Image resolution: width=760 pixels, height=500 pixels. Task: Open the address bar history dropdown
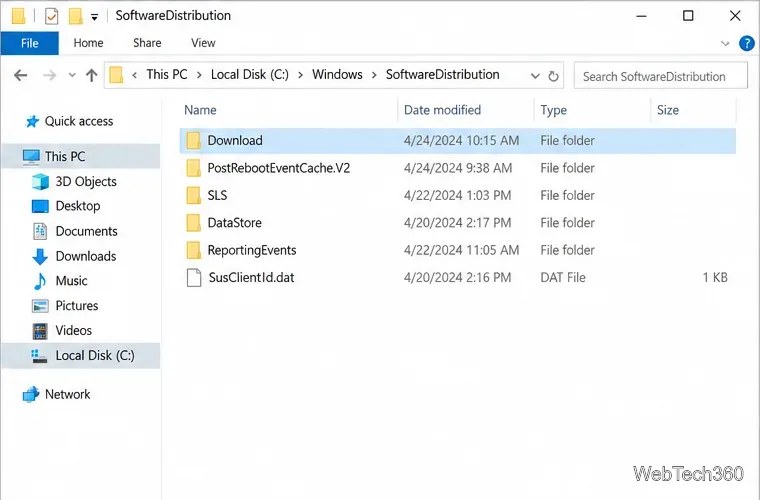click(x=535, y=76)
